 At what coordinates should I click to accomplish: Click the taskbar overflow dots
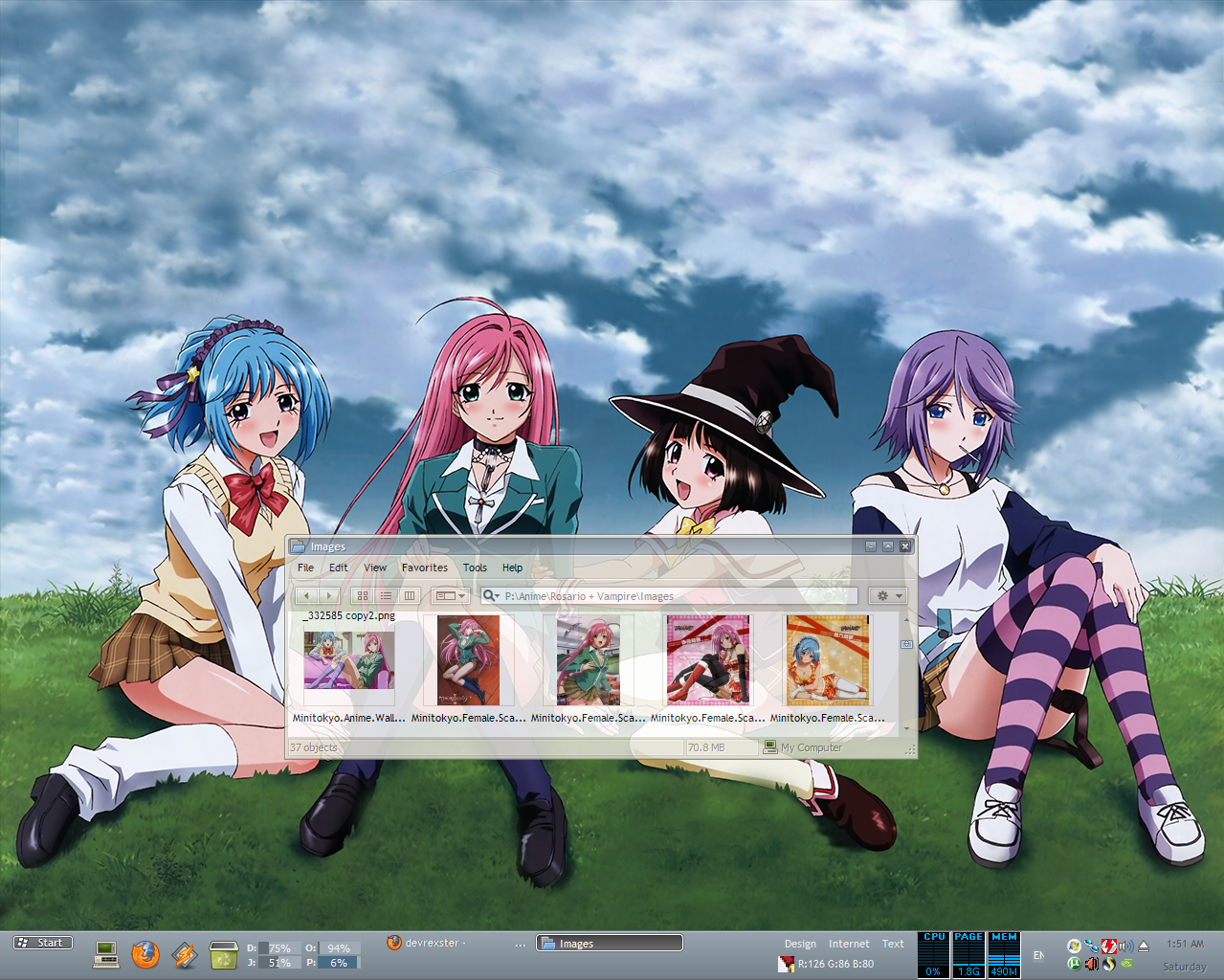click(521, 946)
